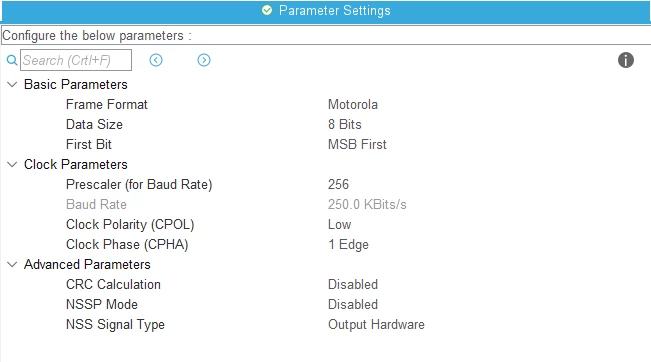
Task: Collapse the Basic Parameters group
Action: [12, 85]
